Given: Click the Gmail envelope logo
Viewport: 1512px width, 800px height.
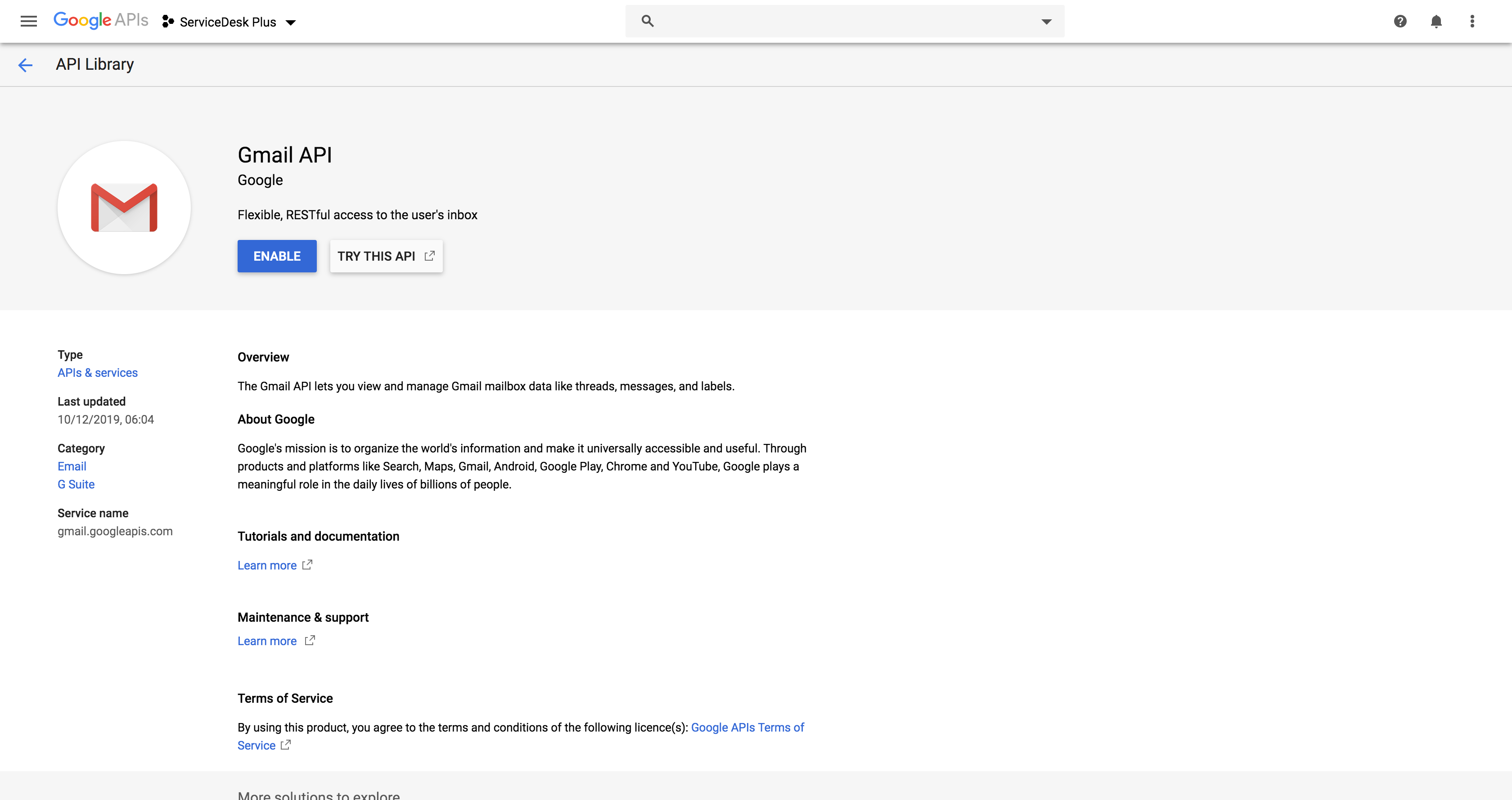Looking at the screenshot, I should (124, 208).
